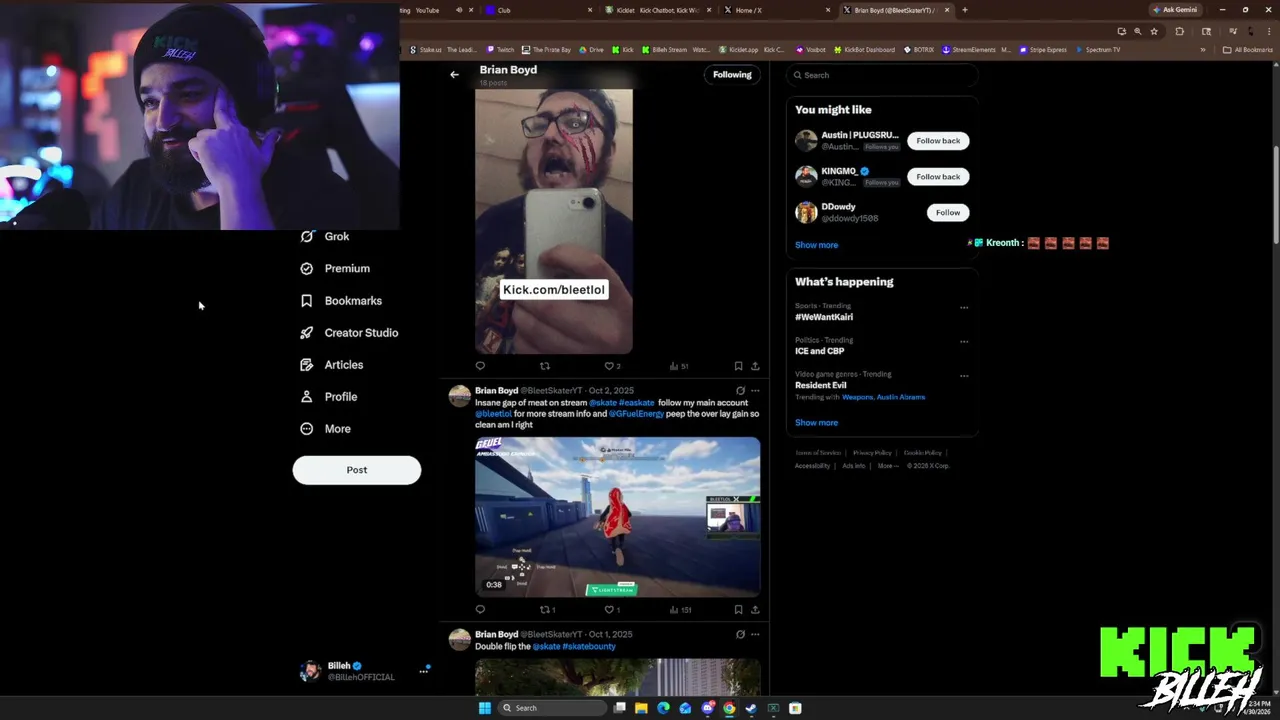Reply to the Kick.com/bleetlol post
The height and width of the screenshot is (720, 1280).
point(480,366)
